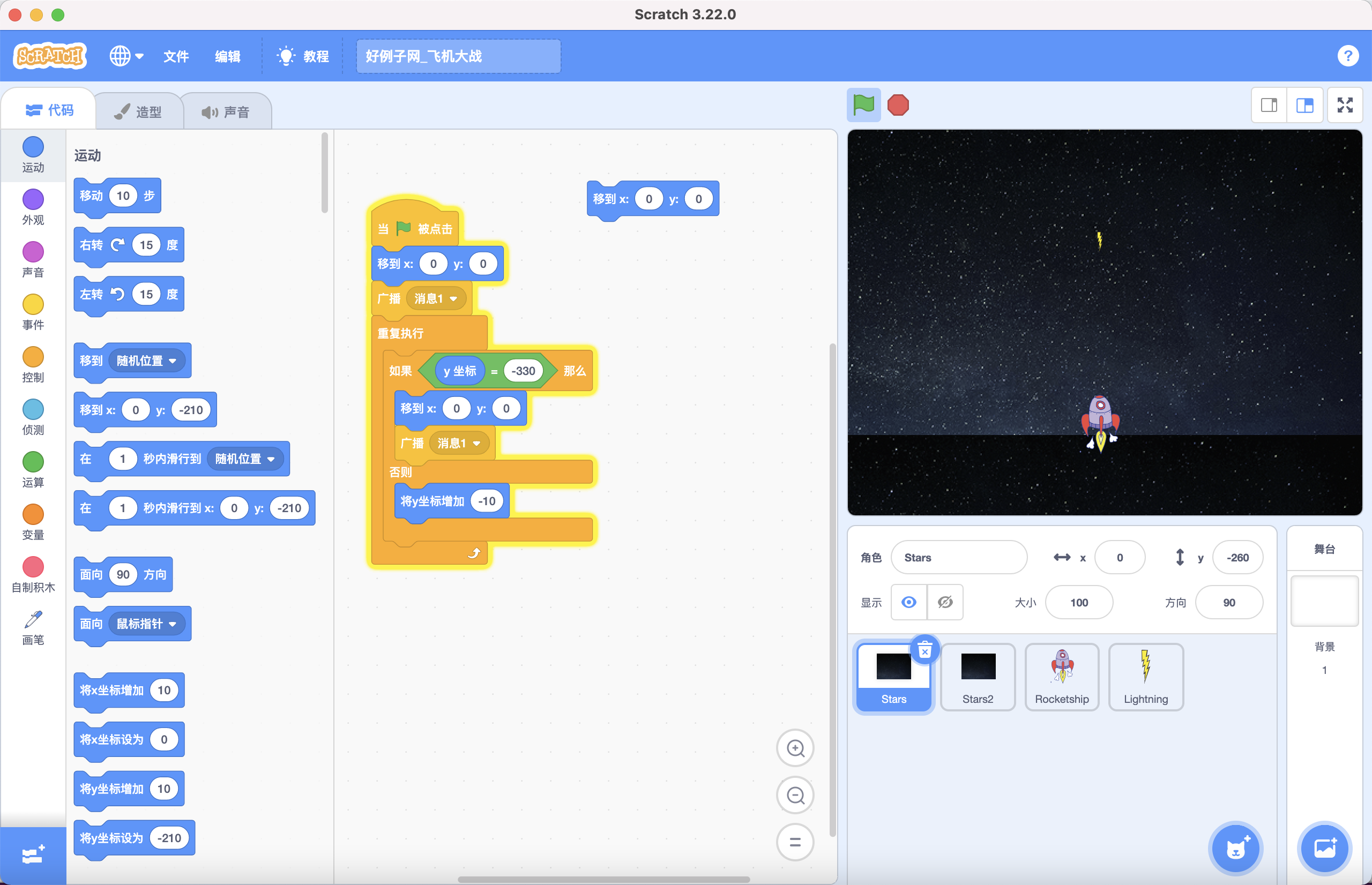
Task: Click the add extension button
Action: (x=33, y=855)
